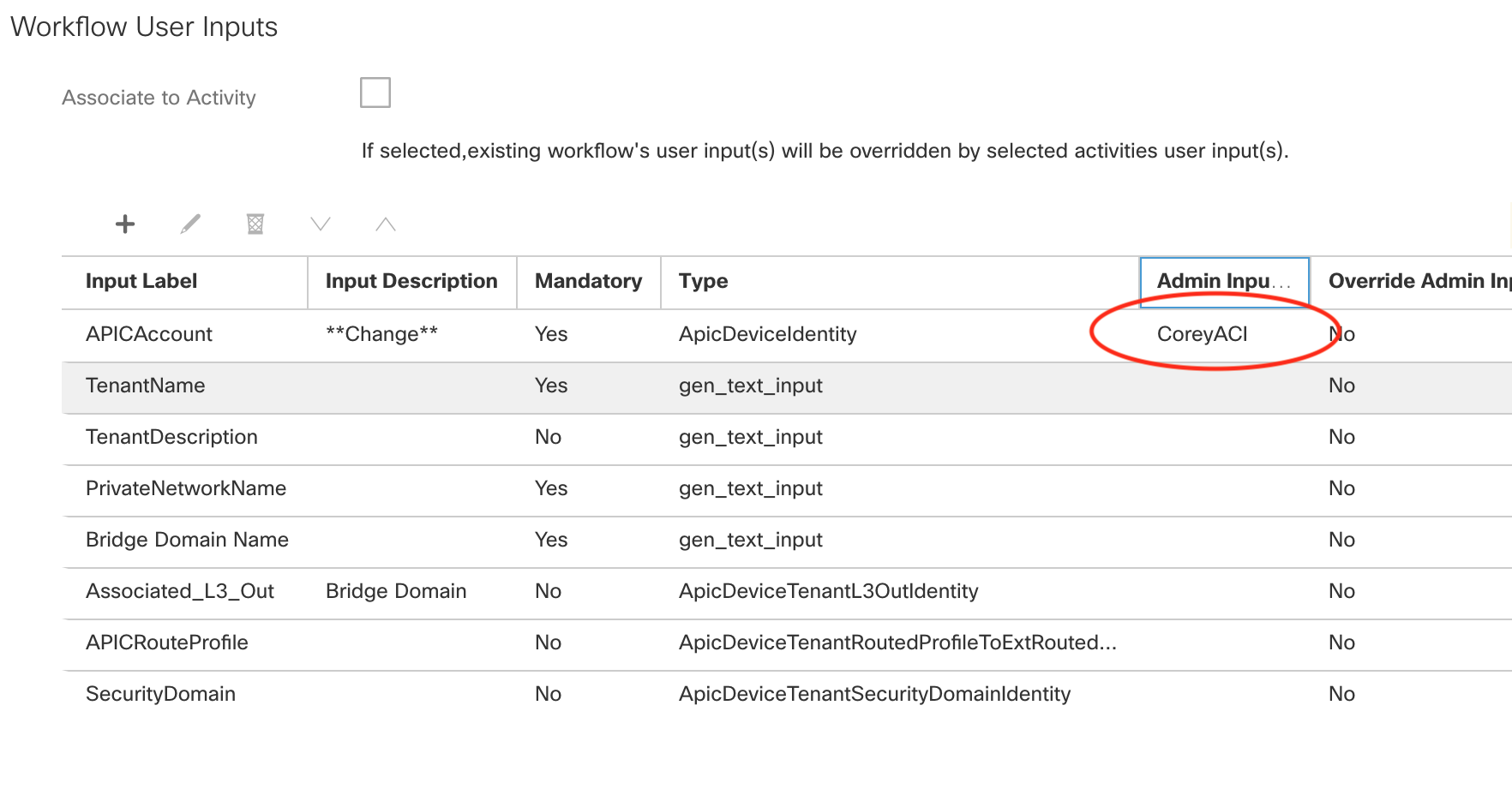Click the Move Up arrow icon
The image size is (1512, 795).
tap(386, 224)
